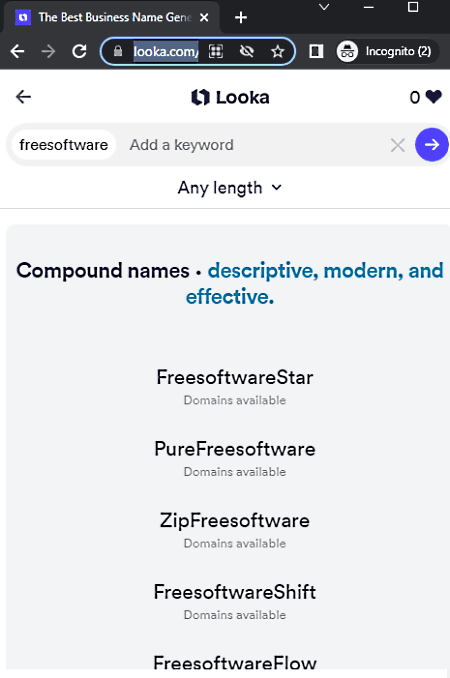450x678 pixels.
Task: Clear keywords with the X icon
Action: click(x=398, y=145)
